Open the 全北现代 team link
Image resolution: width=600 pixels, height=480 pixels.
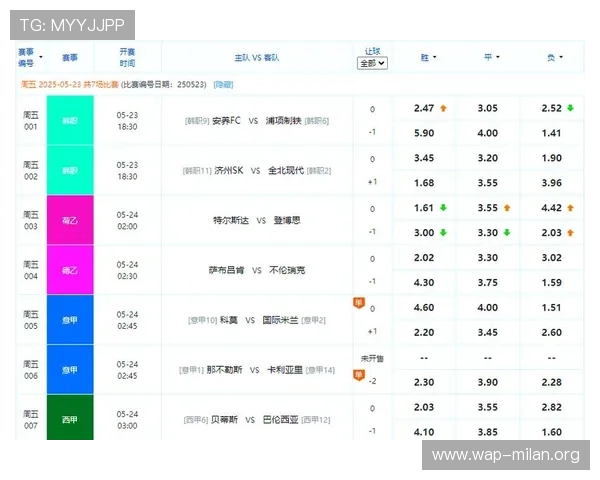pyautogui.click(x=286, y=171)
